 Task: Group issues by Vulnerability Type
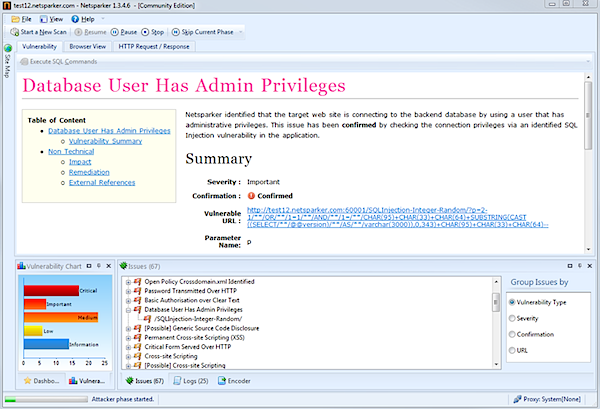[x=514, y=302]
